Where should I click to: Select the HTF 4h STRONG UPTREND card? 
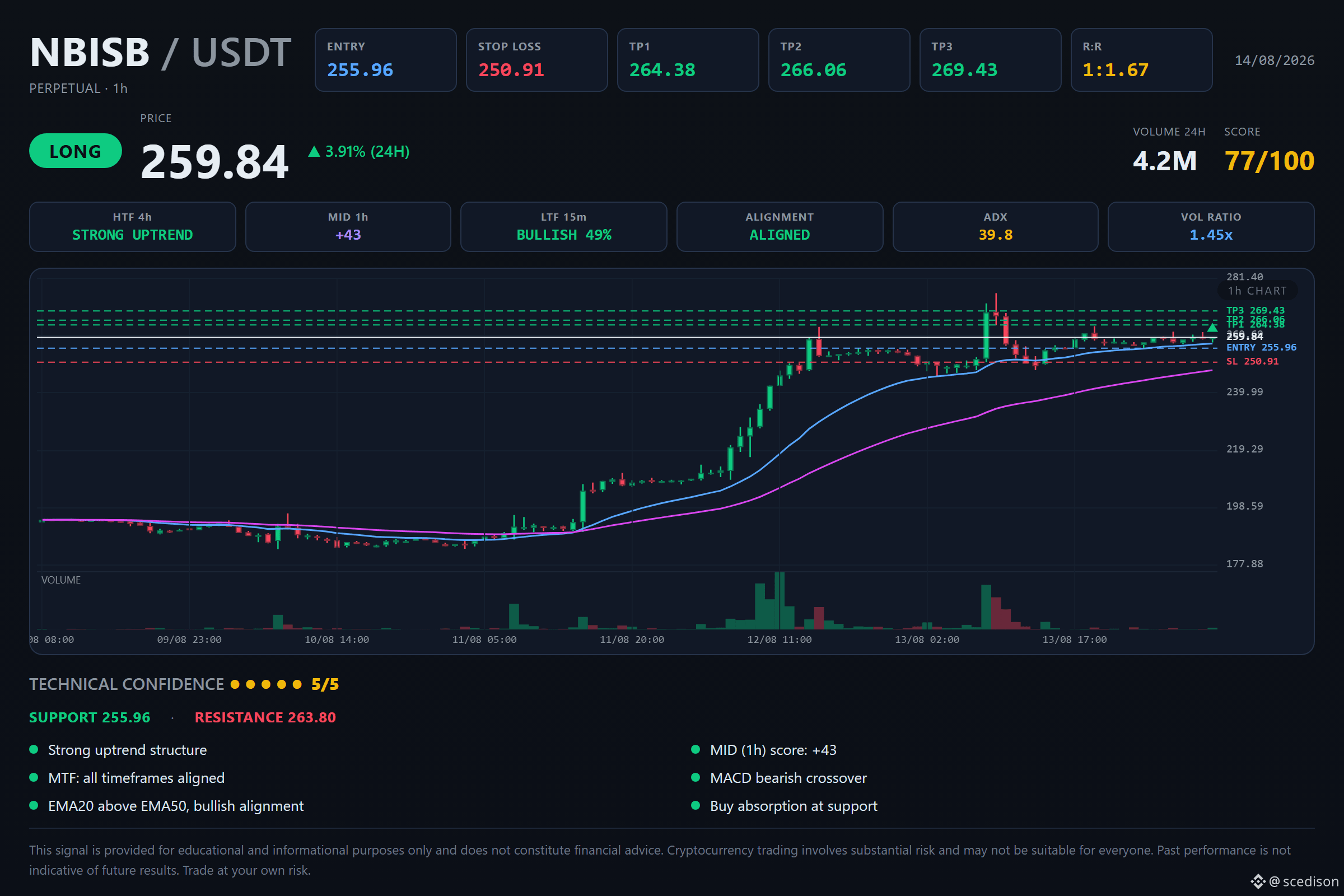click(133, 227)
